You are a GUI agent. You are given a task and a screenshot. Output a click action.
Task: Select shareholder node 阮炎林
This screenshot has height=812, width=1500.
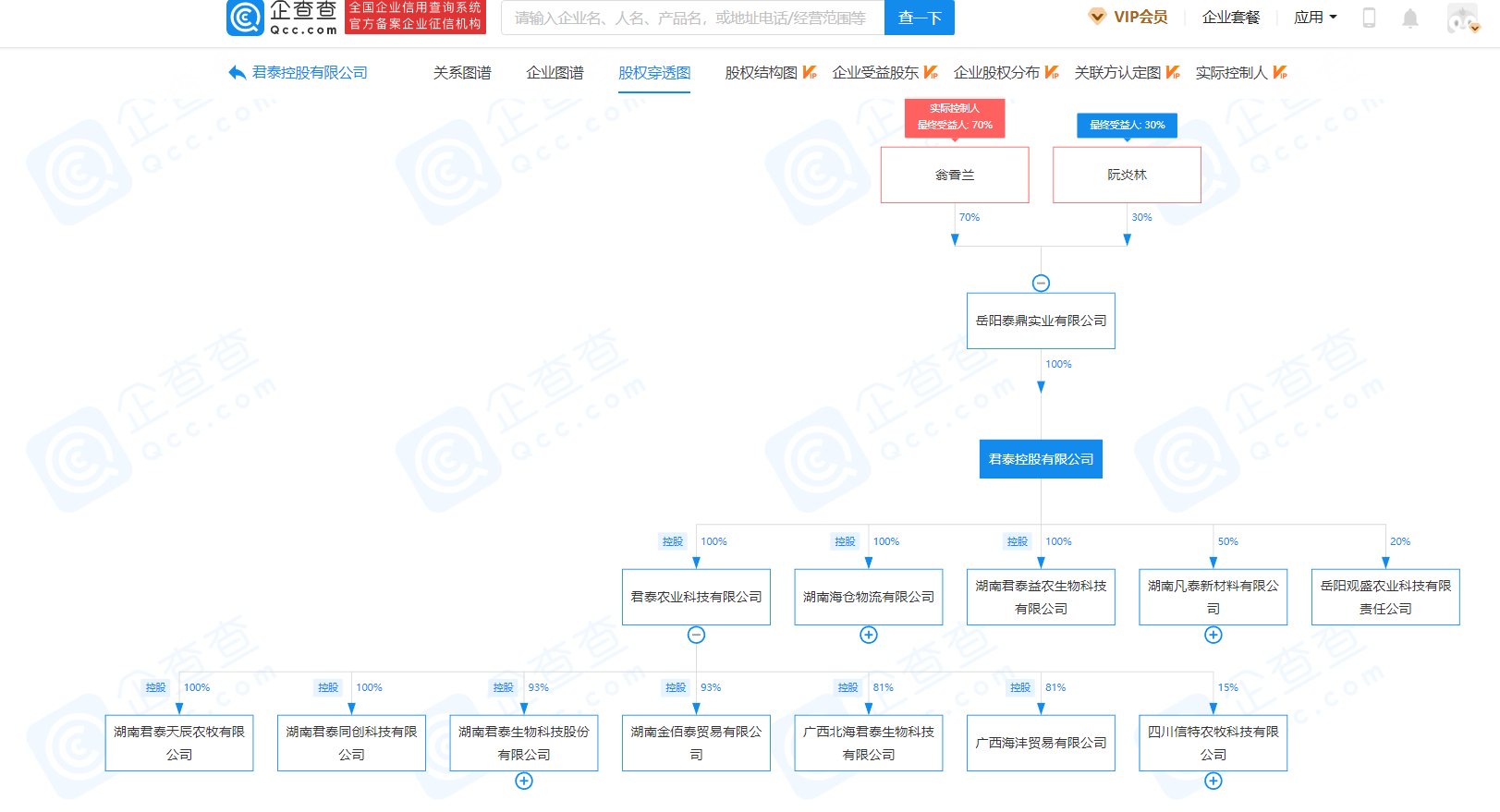coord(1127,175)
